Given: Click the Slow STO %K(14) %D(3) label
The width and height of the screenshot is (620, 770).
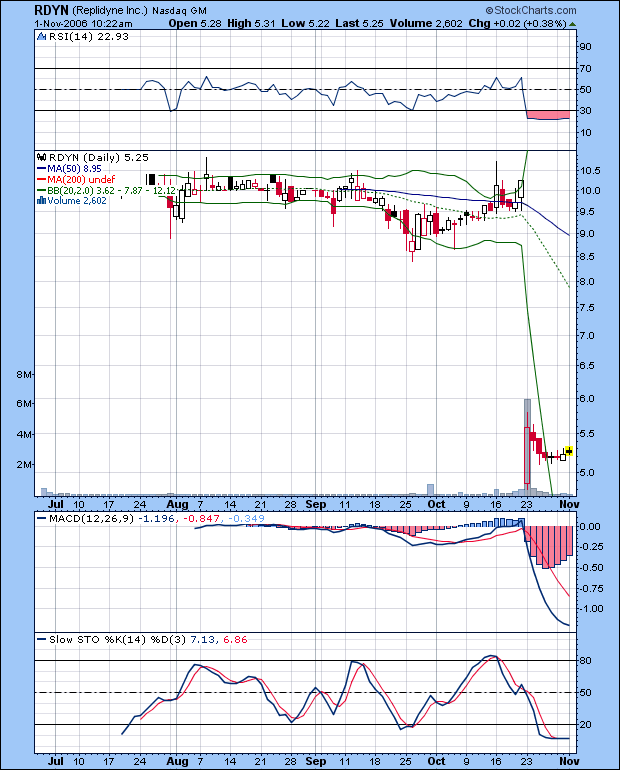Looking at the screenshot, I should (x=117, y=639).
